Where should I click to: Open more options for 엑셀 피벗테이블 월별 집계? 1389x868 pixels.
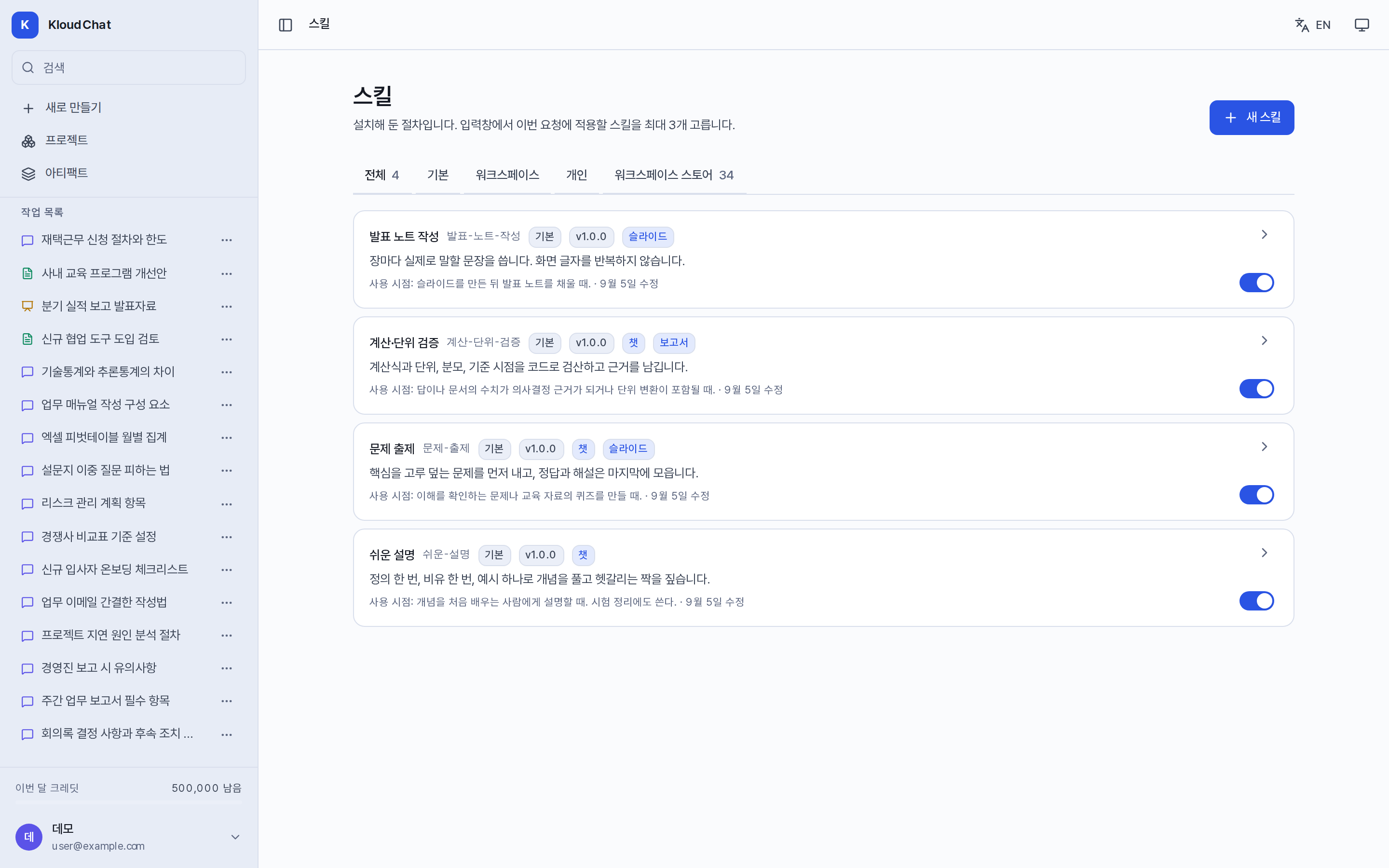click(x=227, y=437)
